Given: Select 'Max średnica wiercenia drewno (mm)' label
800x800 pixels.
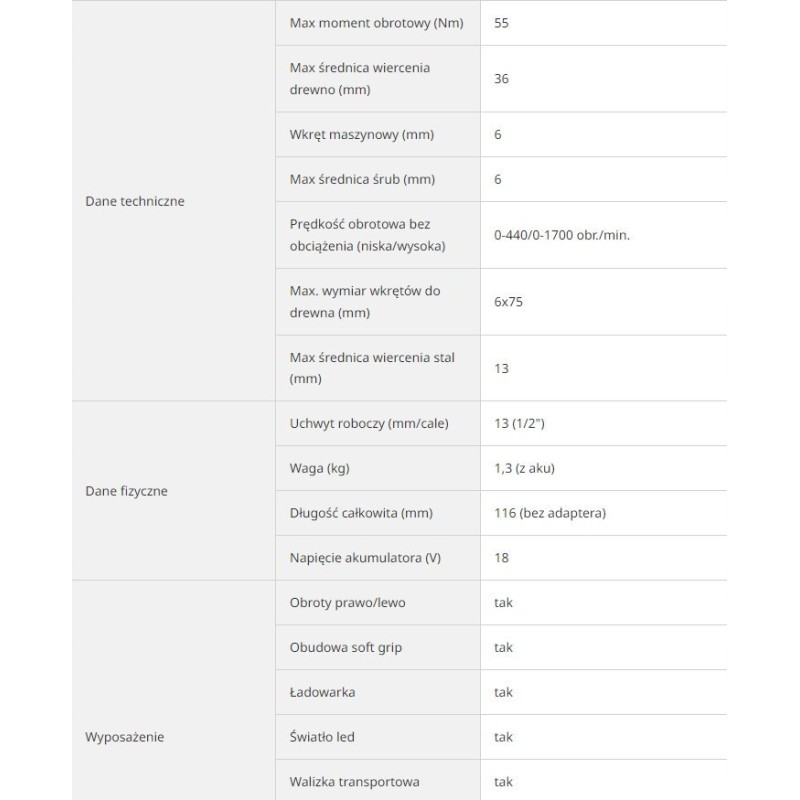Looking at the screenshot, I should (x=360, y=79).
